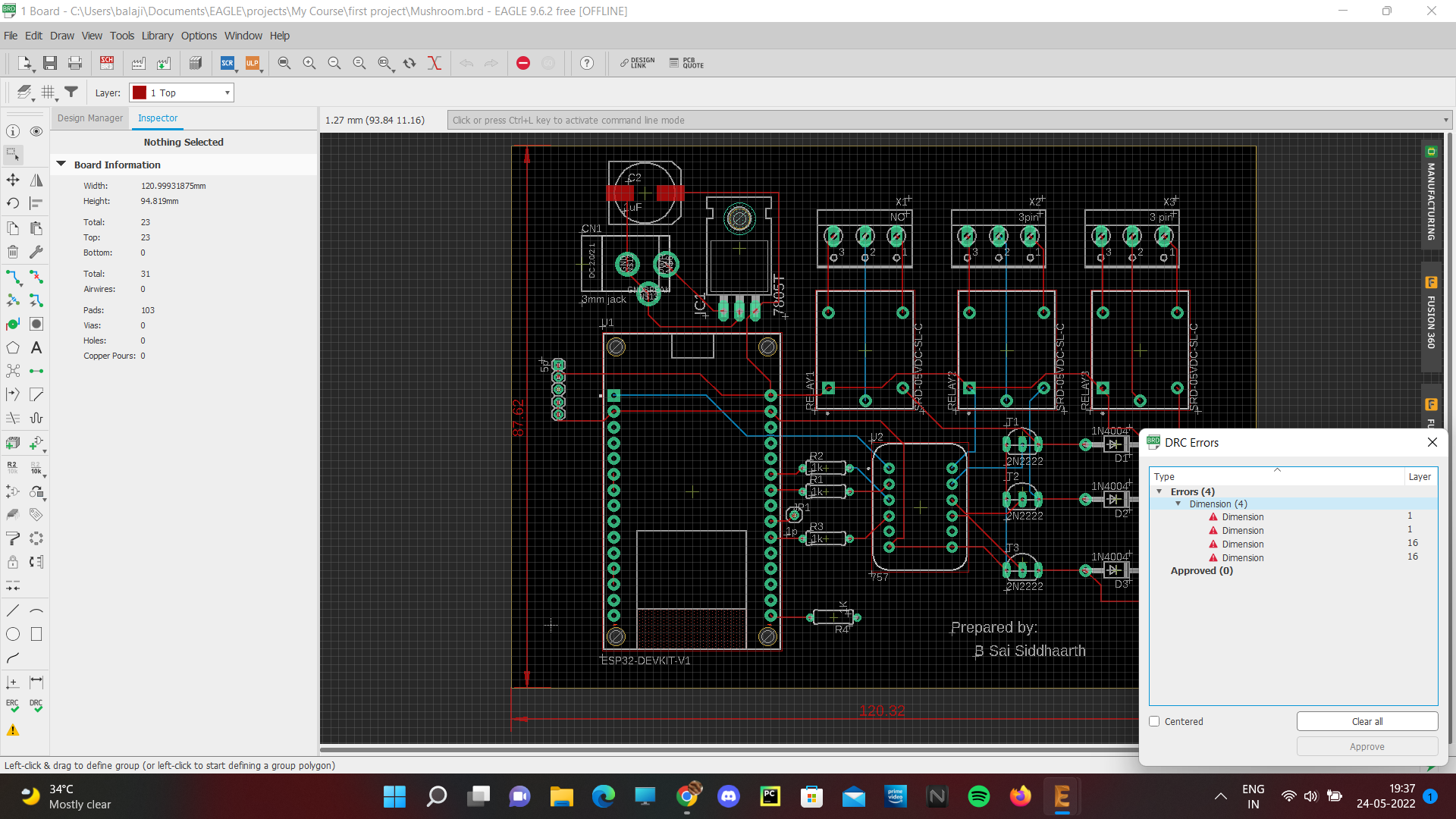Collapse the Board Information section
The image size is (1456, 819).
(x=61, y=165)
